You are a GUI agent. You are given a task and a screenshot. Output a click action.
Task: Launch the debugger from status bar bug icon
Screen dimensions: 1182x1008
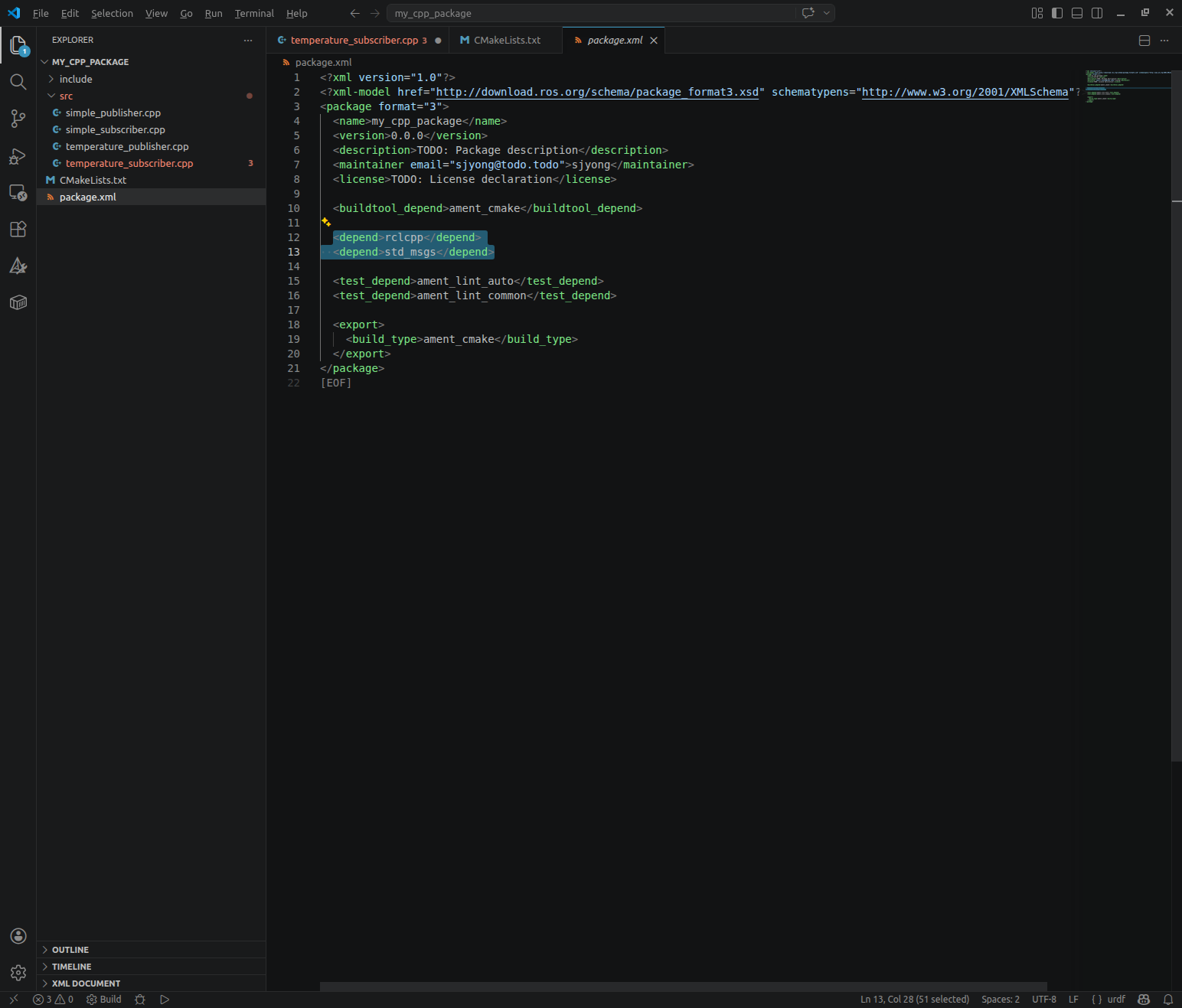140,1000
